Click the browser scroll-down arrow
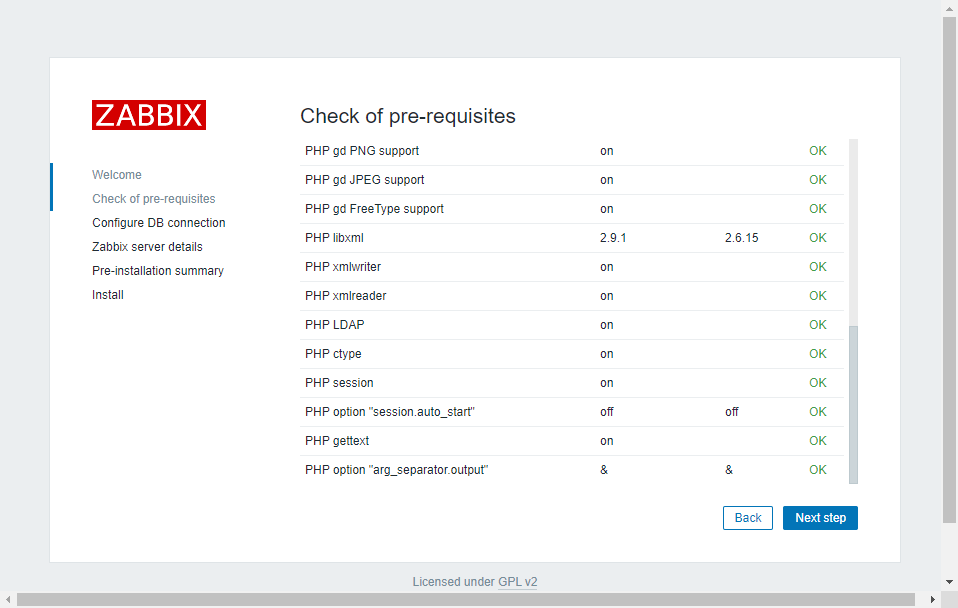958x608 pixels. (950, 582)
